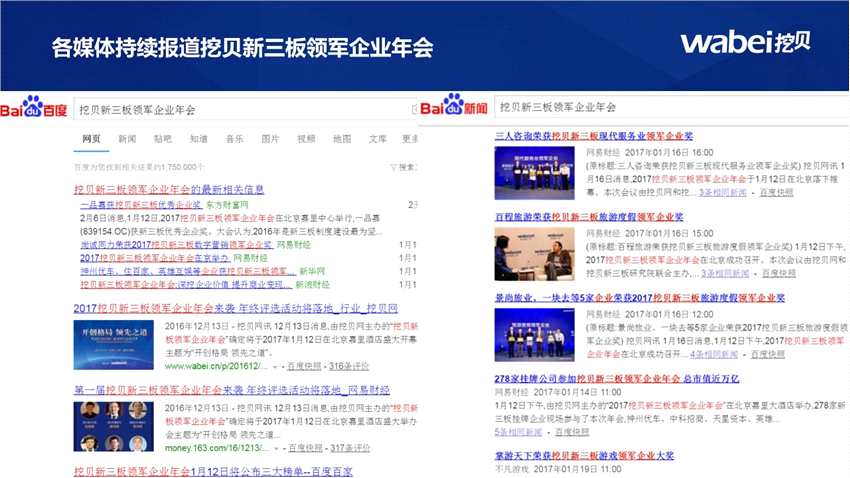Open result 第一届挖贝新三板领军企业年会来袭 网易财经
This screenshot has width=850, height=478.
(x=231, y=390)
